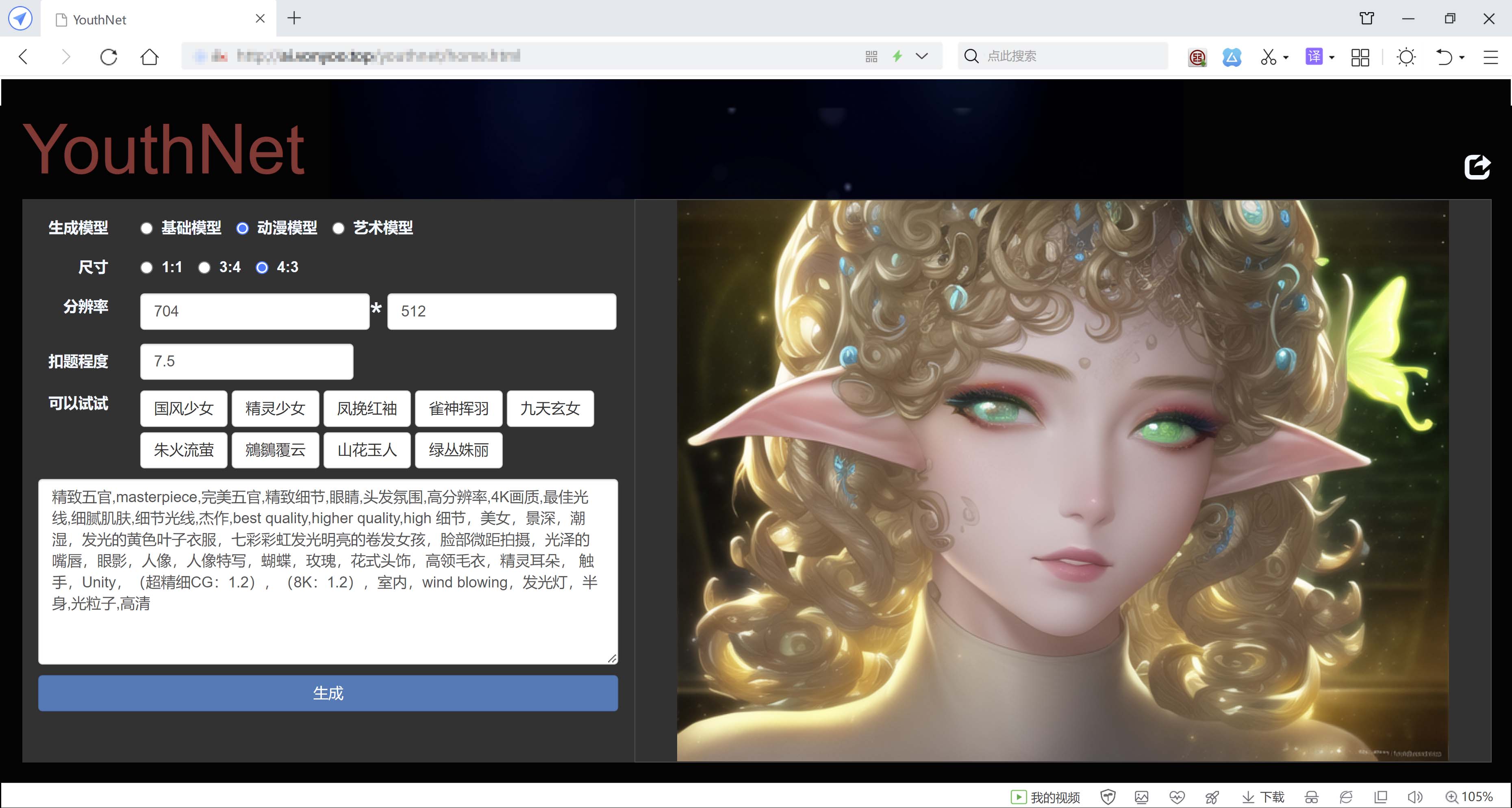The width and height of the screenshot is (1512, 808).
Task: Open the four-squares apps grid icon
Action: click(1360, 57)
